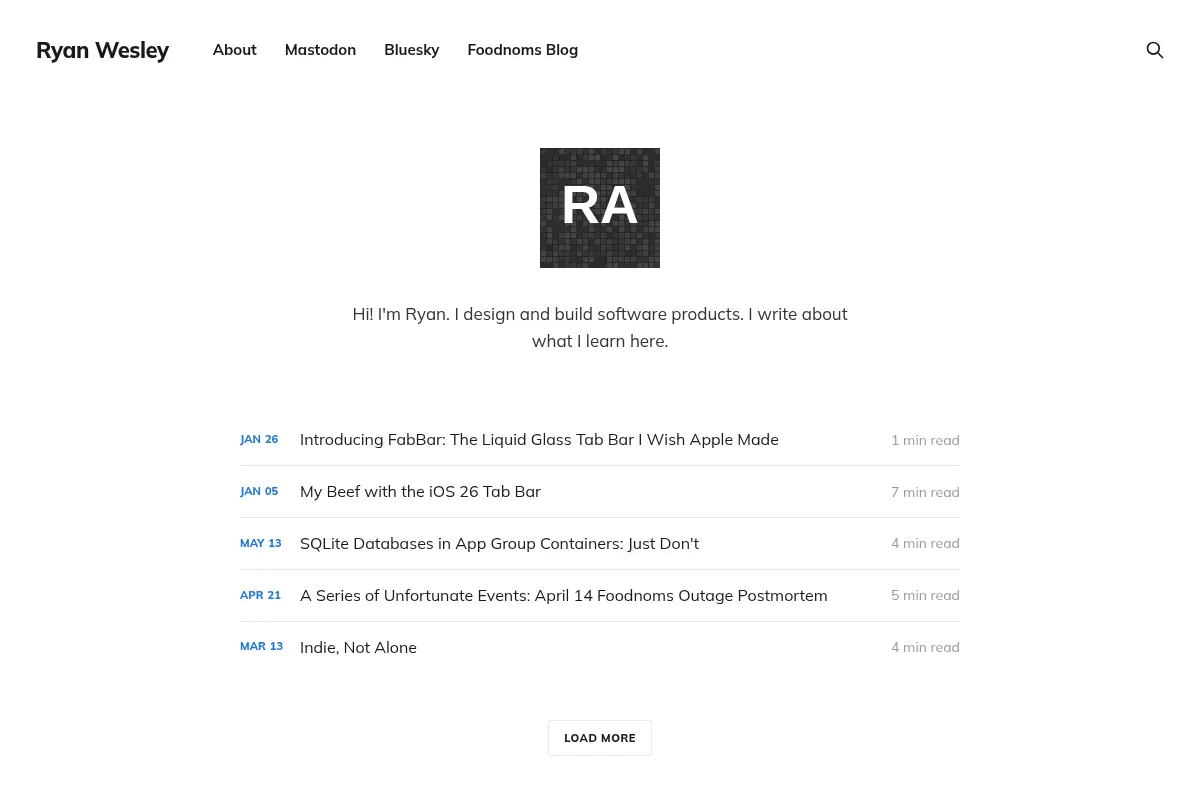The image size is (1200, 800).
Task: Select the MAR 13 date label
Action: [x=261, y=647]
